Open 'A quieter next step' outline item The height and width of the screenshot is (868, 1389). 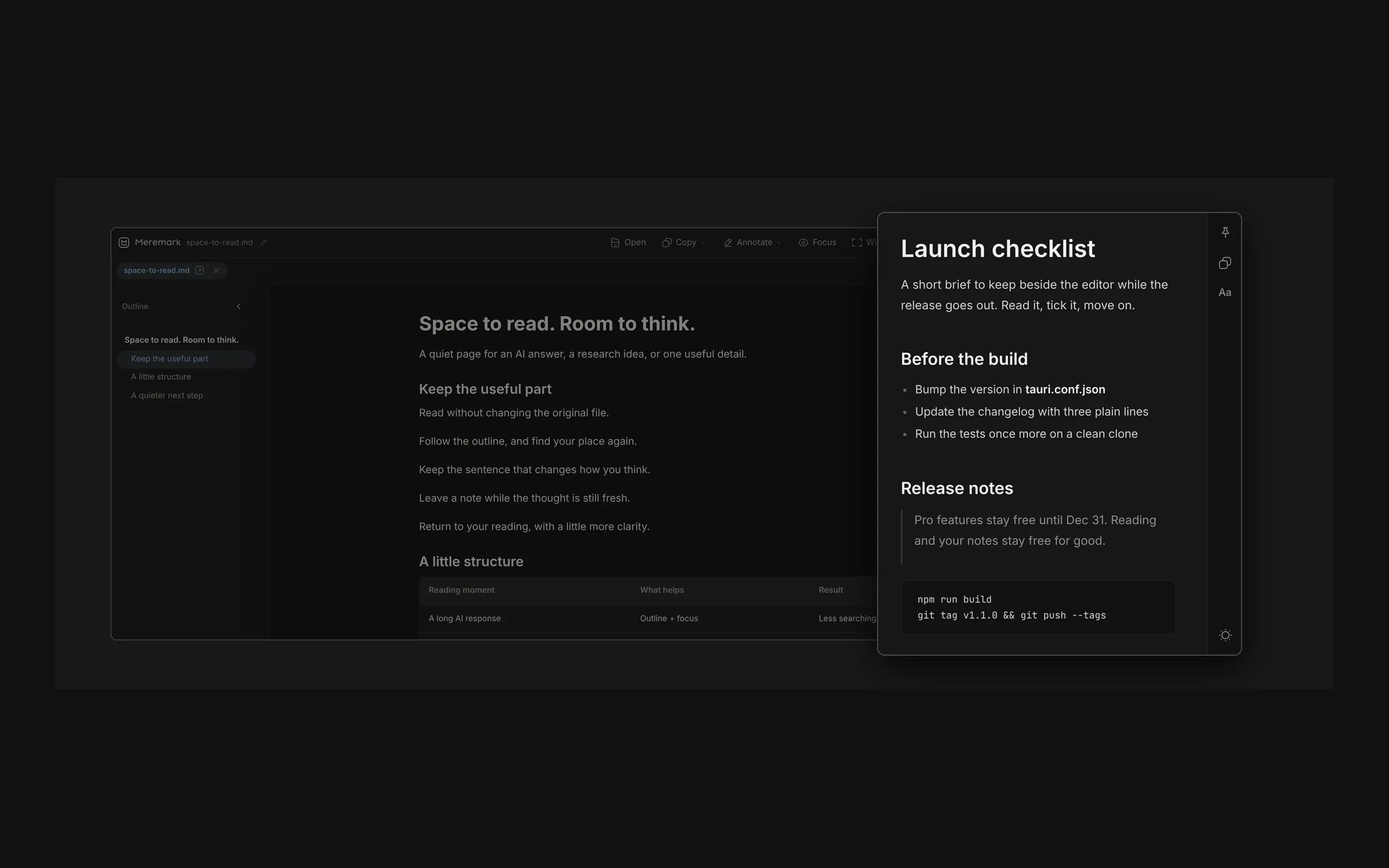tap(167, 395)
